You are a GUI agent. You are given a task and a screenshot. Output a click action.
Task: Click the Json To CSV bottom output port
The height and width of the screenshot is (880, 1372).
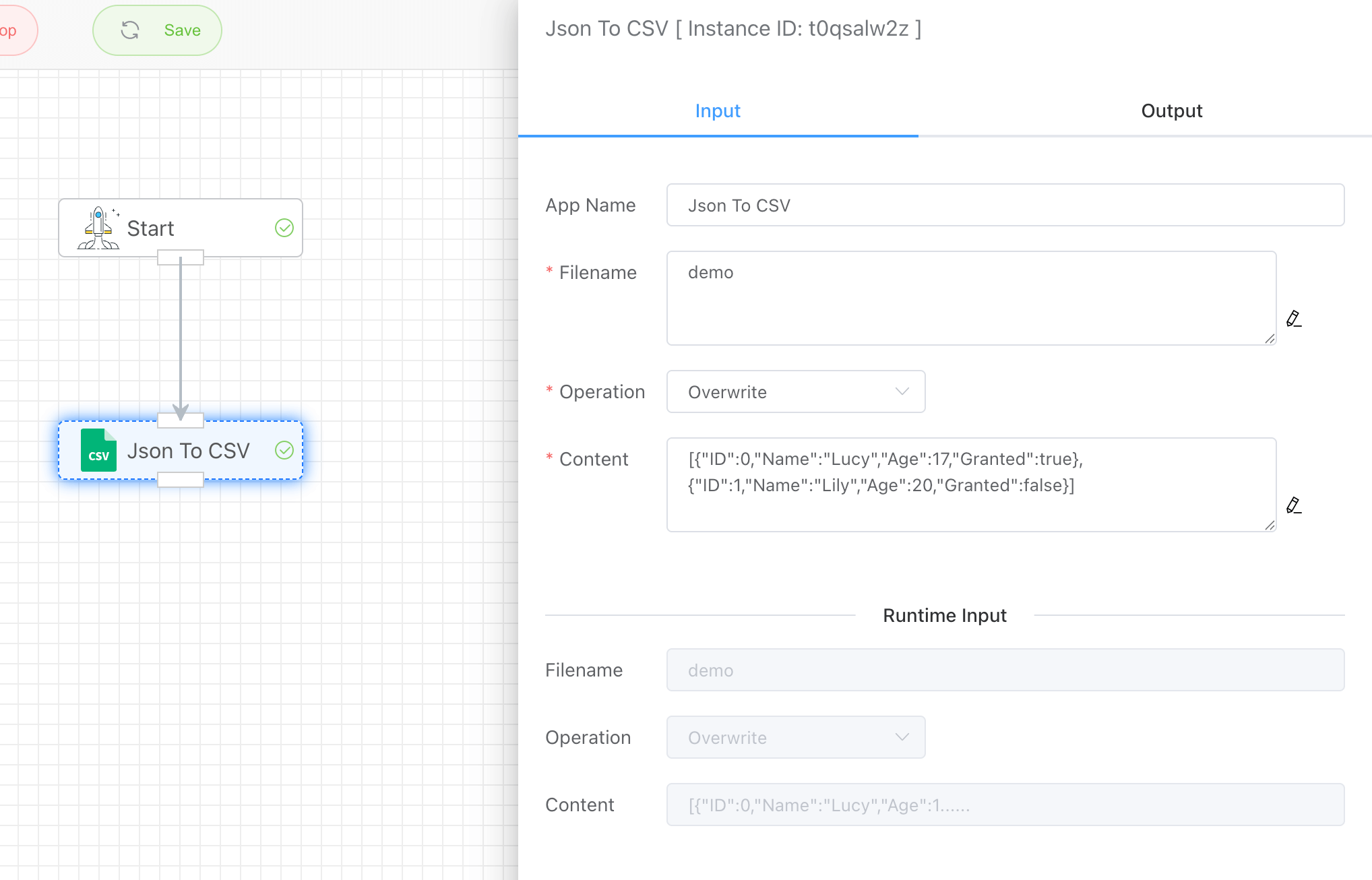click(181, 480)
